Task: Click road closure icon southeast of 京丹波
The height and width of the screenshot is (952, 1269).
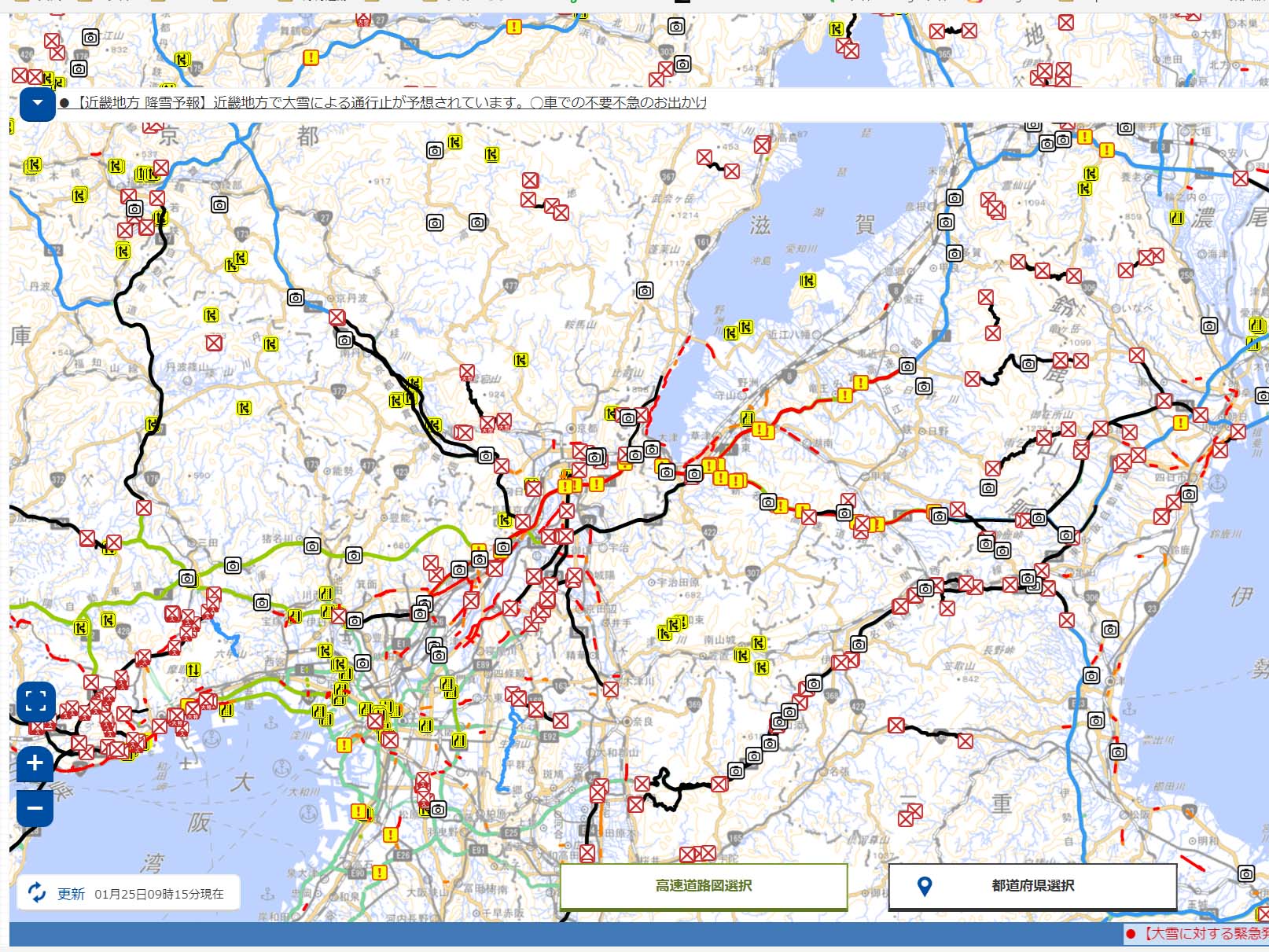Action: [x=337, y=317]
